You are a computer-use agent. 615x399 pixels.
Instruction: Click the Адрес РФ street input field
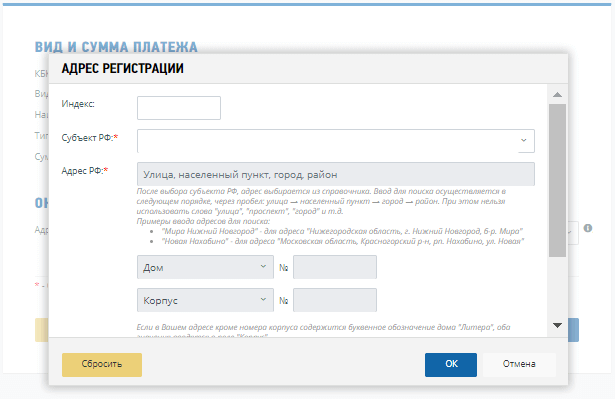[x=336, y=174]
